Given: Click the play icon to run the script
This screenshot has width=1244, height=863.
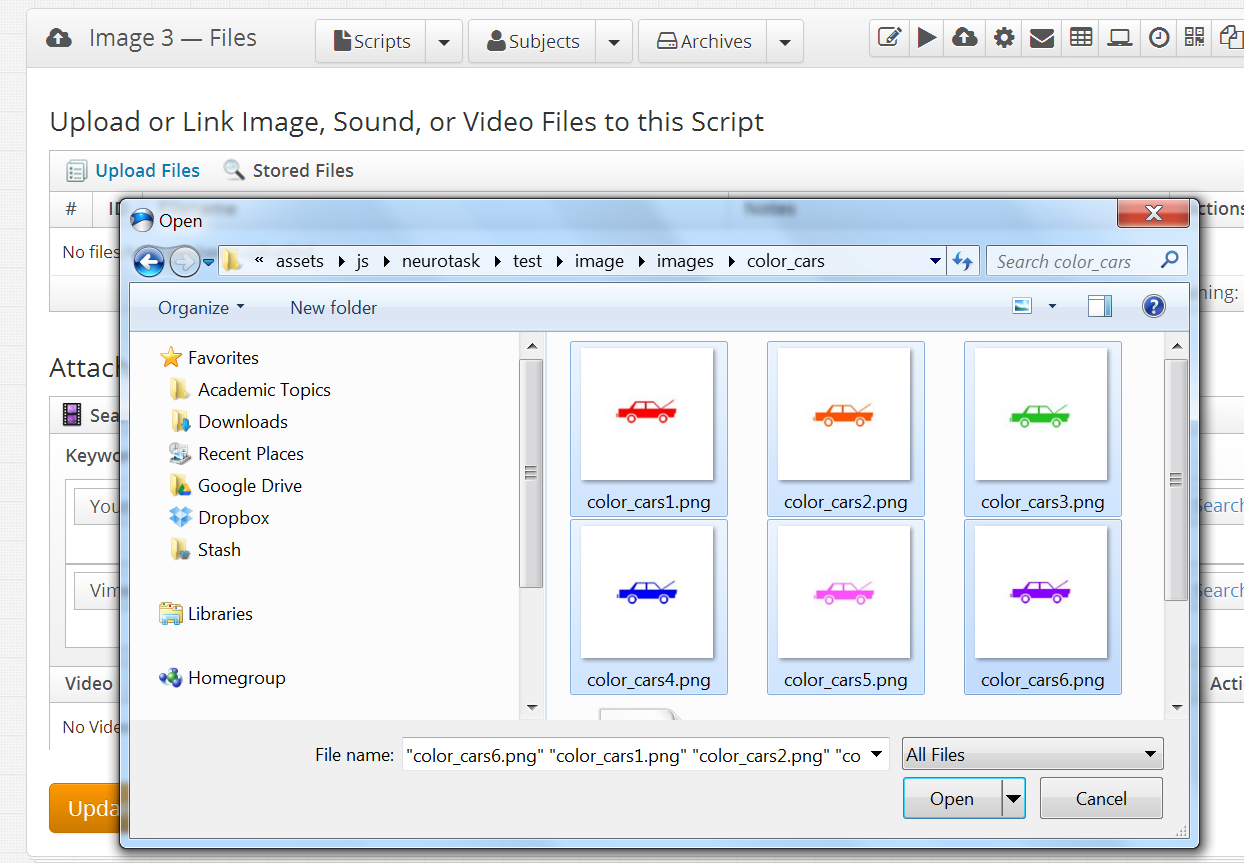Looking at the screenshot, I should tap(927, 37).
